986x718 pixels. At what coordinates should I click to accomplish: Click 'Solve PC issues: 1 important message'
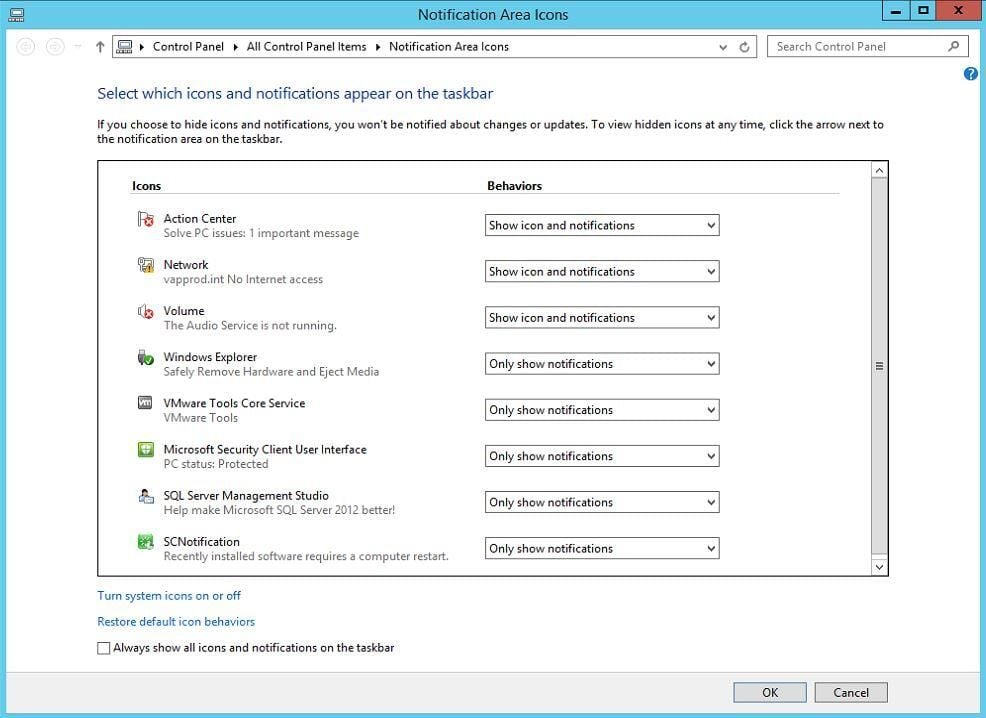coord(261,233)
